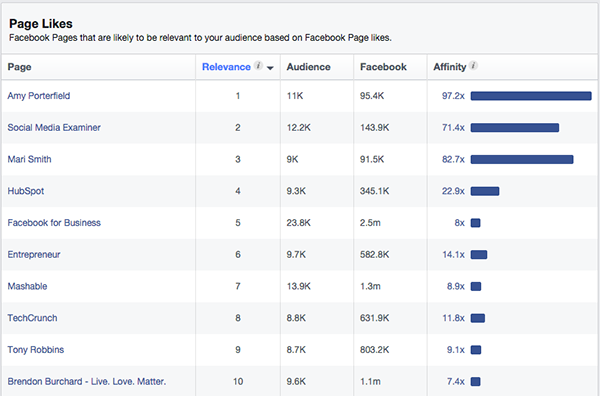Open the TechCrunch page link
Screen dimensions: 600x396
(x=32, y=318)
